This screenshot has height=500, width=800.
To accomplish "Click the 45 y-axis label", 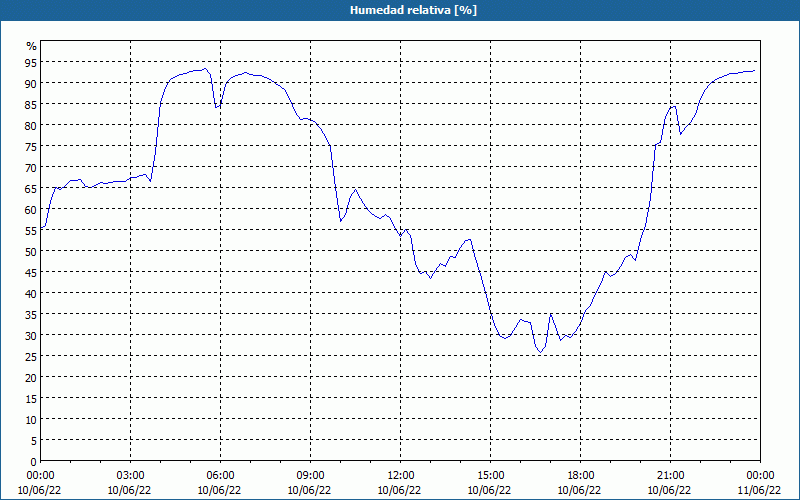I will (x=31, y=272).
